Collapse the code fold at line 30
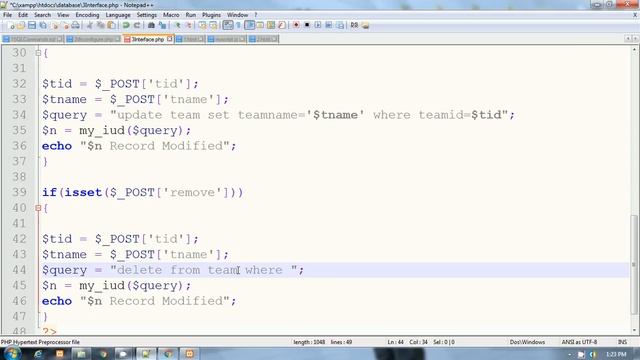The image size is (640, 360). click(38, 53)
